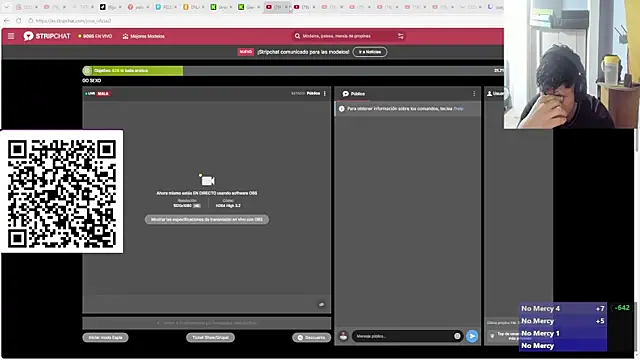The width and height of the screenshot is (640, 360).
Task: Open the browser tab search dropdown
Action: 6,7
